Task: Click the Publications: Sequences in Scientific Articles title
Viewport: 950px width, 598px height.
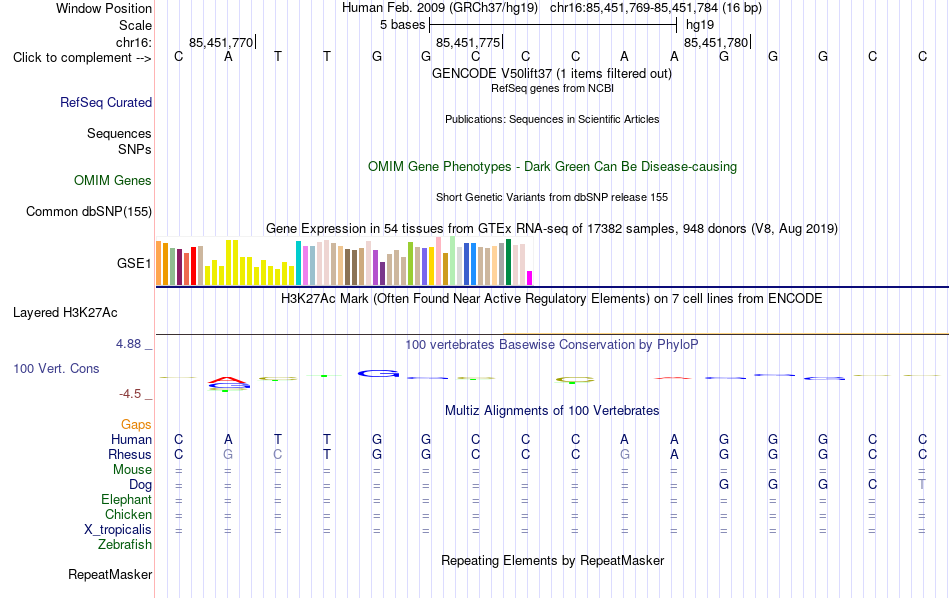Action: click(x=552, y=119)
